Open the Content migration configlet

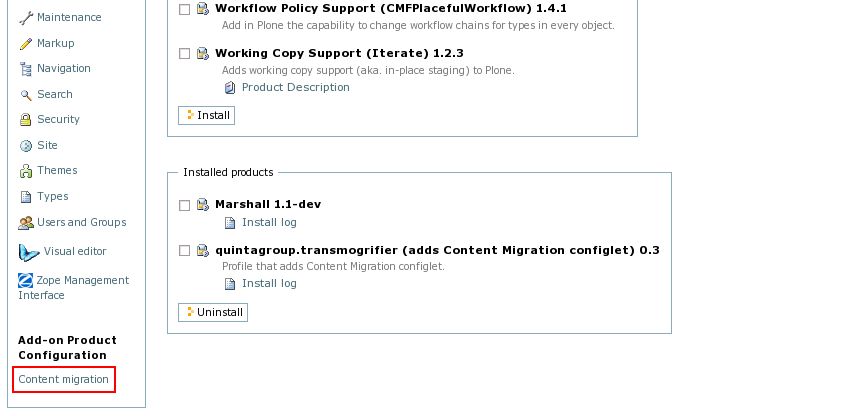63,380
